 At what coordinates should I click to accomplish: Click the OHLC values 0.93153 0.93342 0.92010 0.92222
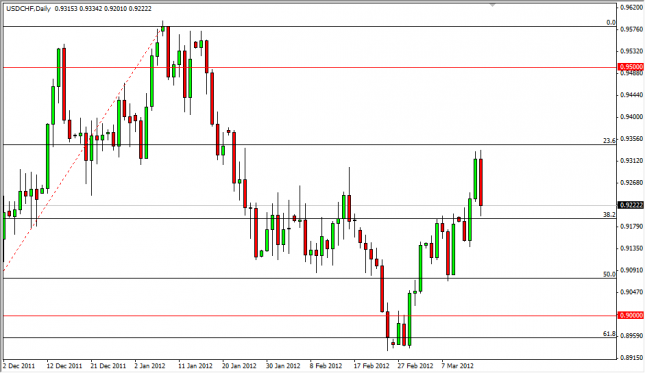103,8
